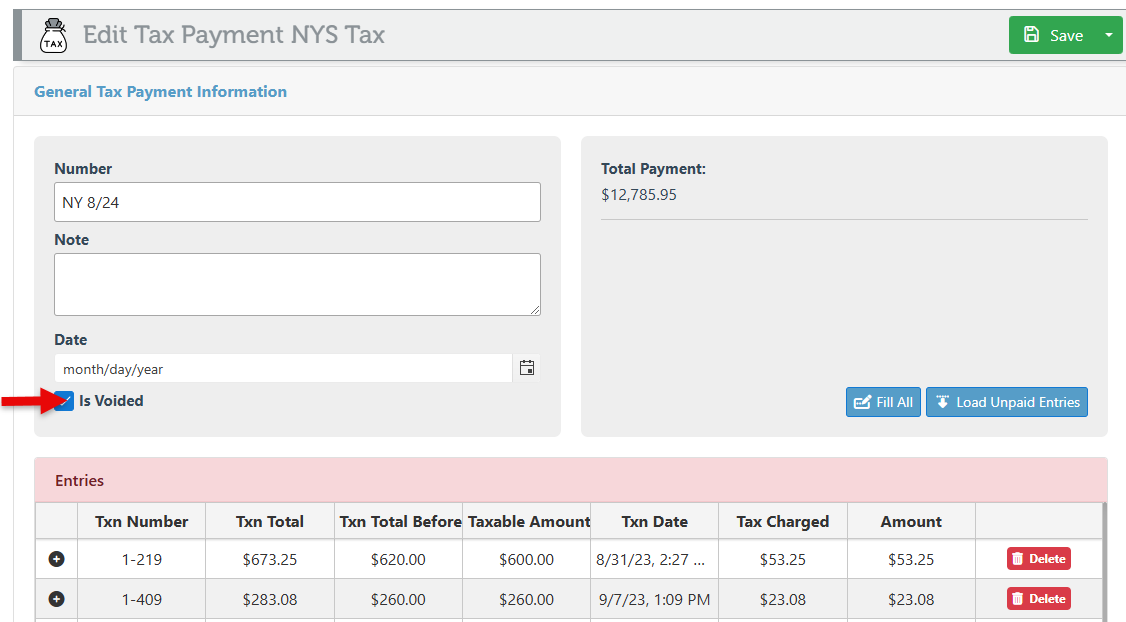Click into the Note text area
Screen dimensions: 1126x622
point(297,284)
